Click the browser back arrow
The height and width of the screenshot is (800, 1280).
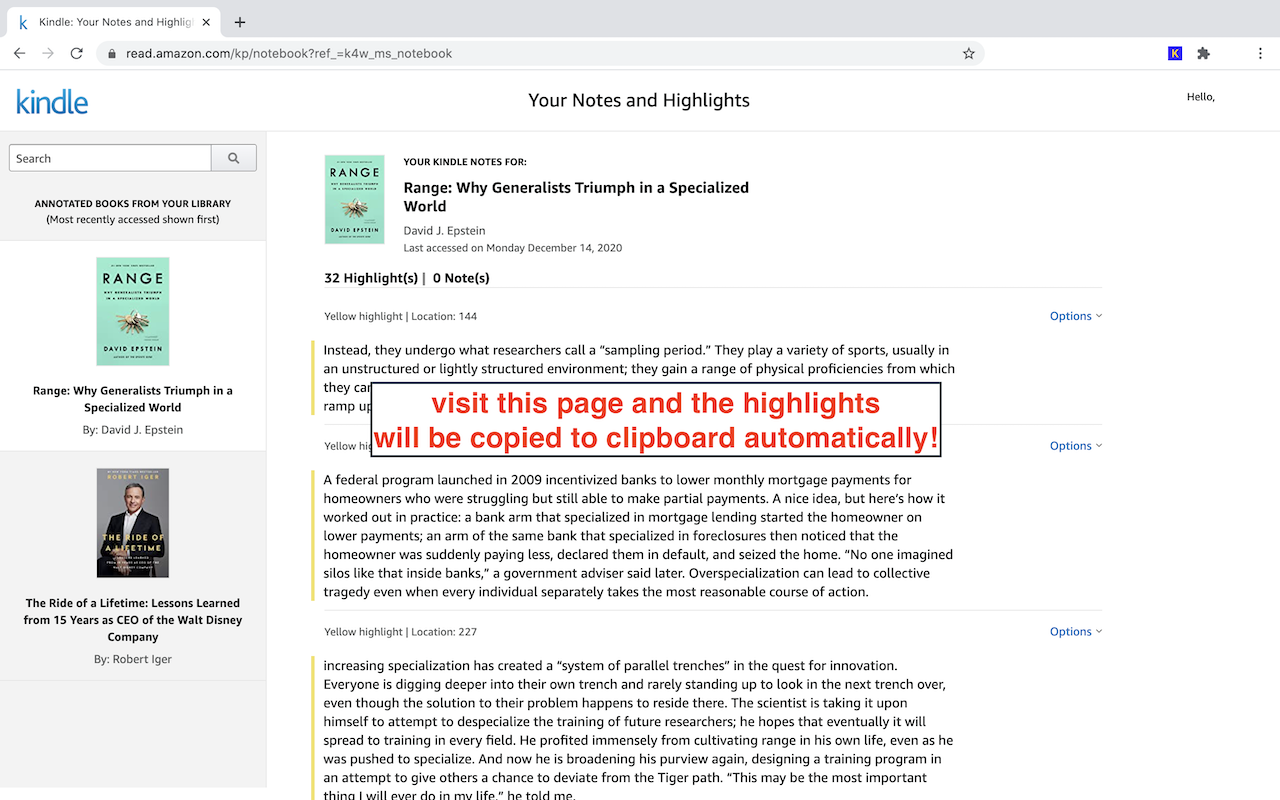[x=19, y=53]
